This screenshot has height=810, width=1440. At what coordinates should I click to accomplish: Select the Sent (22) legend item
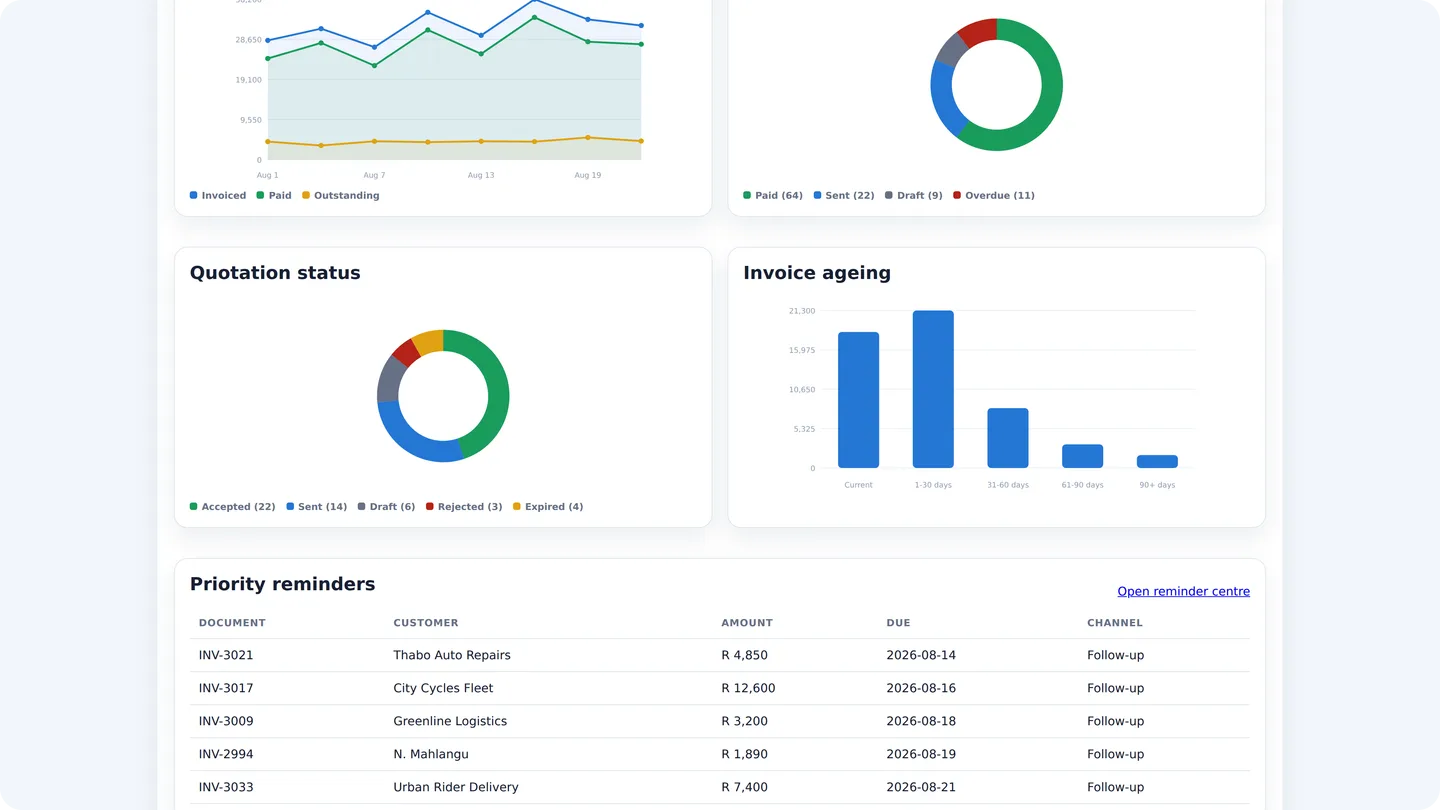click(x=844, y=196)
